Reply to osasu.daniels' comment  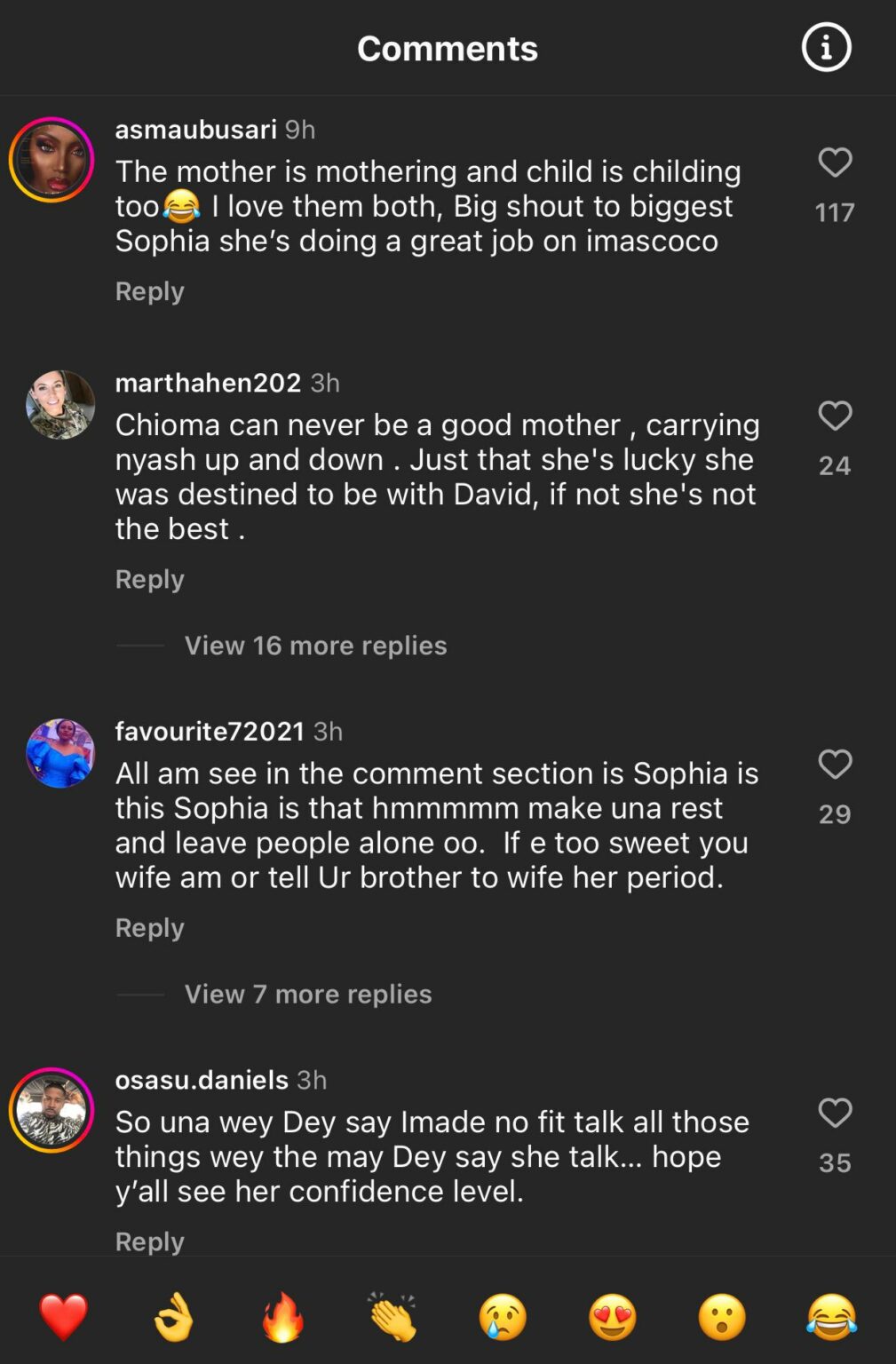click(149, 1241)
